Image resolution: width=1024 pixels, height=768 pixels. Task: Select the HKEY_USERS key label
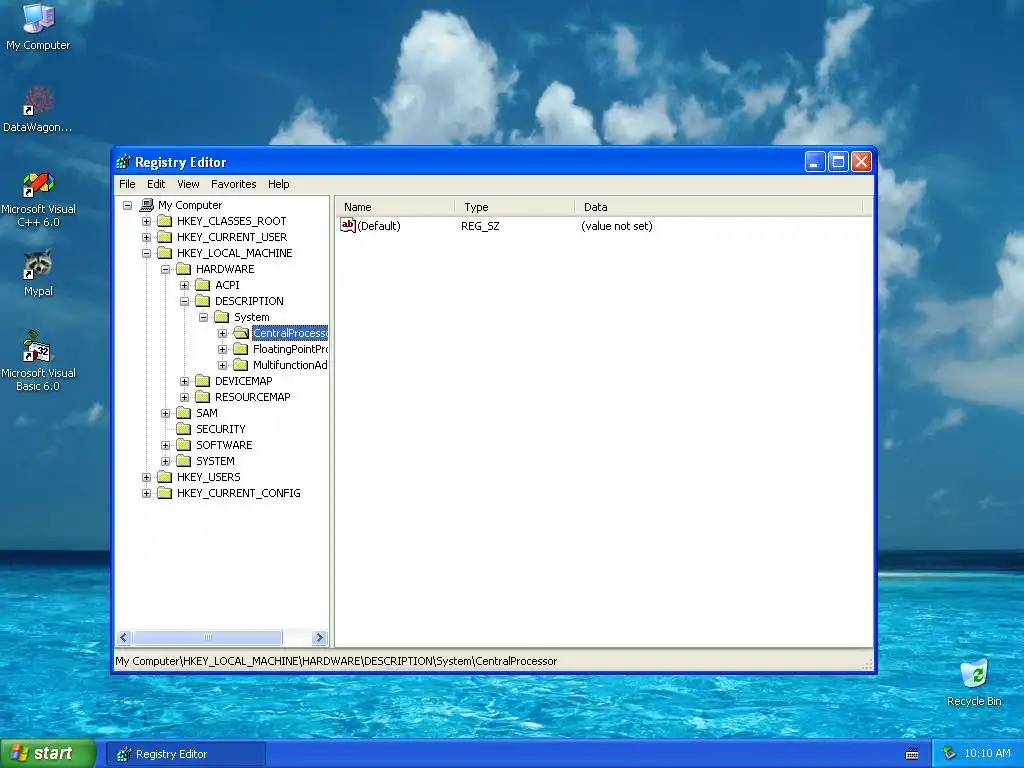(208, 477)
